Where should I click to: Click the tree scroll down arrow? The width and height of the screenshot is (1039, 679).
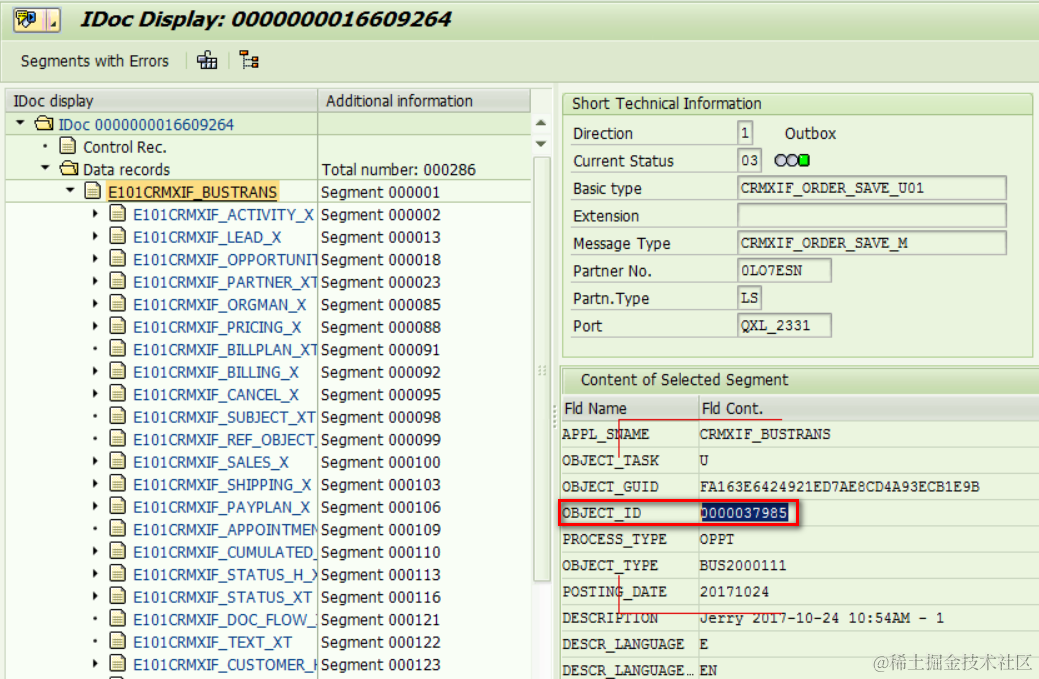click(541, 144)
